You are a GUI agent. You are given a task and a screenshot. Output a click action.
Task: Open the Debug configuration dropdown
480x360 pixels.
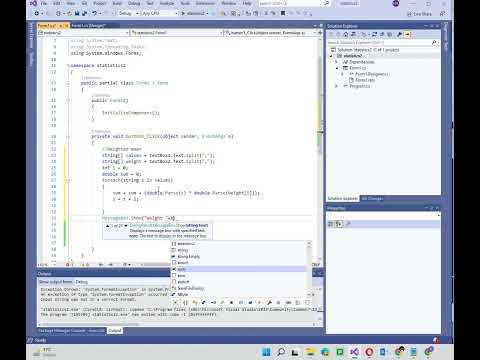tap(128, 13)
